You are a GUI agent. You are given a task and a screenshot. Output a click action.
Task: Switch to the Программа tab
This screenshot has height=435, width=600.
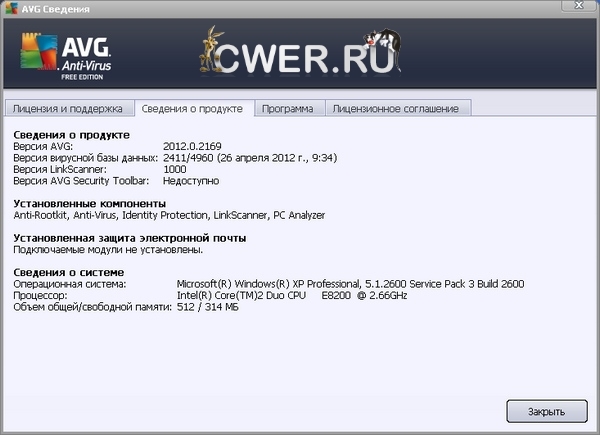(288, 108)
